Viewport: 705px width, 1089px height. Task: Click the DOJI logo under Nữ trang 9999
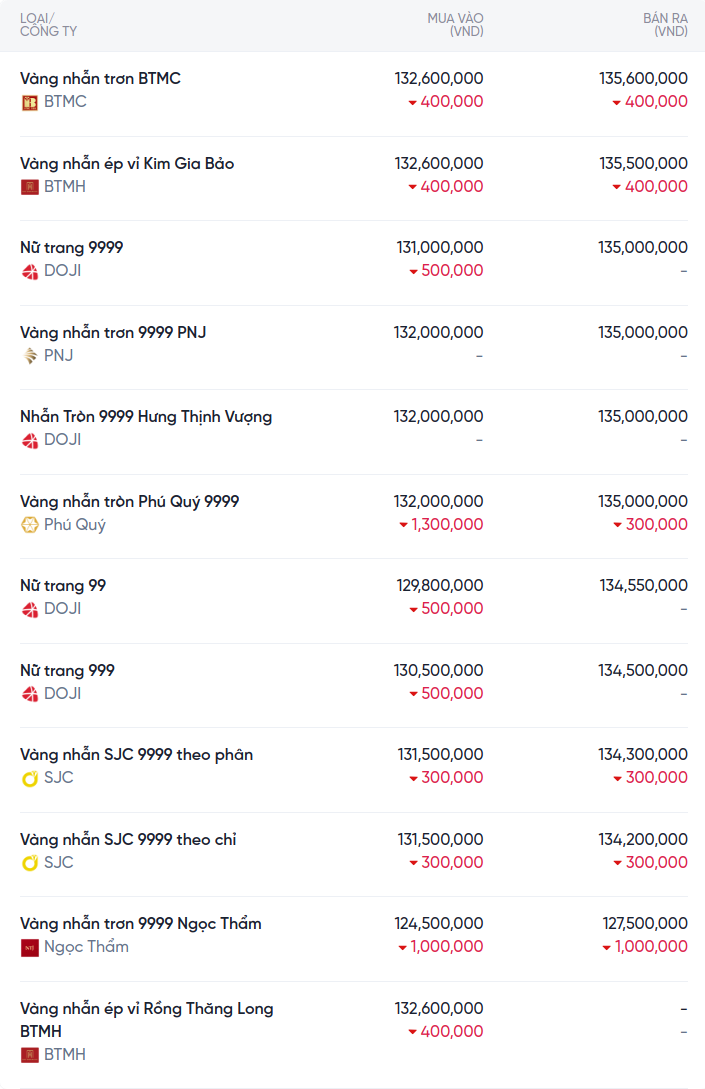(x=30, y=271)
